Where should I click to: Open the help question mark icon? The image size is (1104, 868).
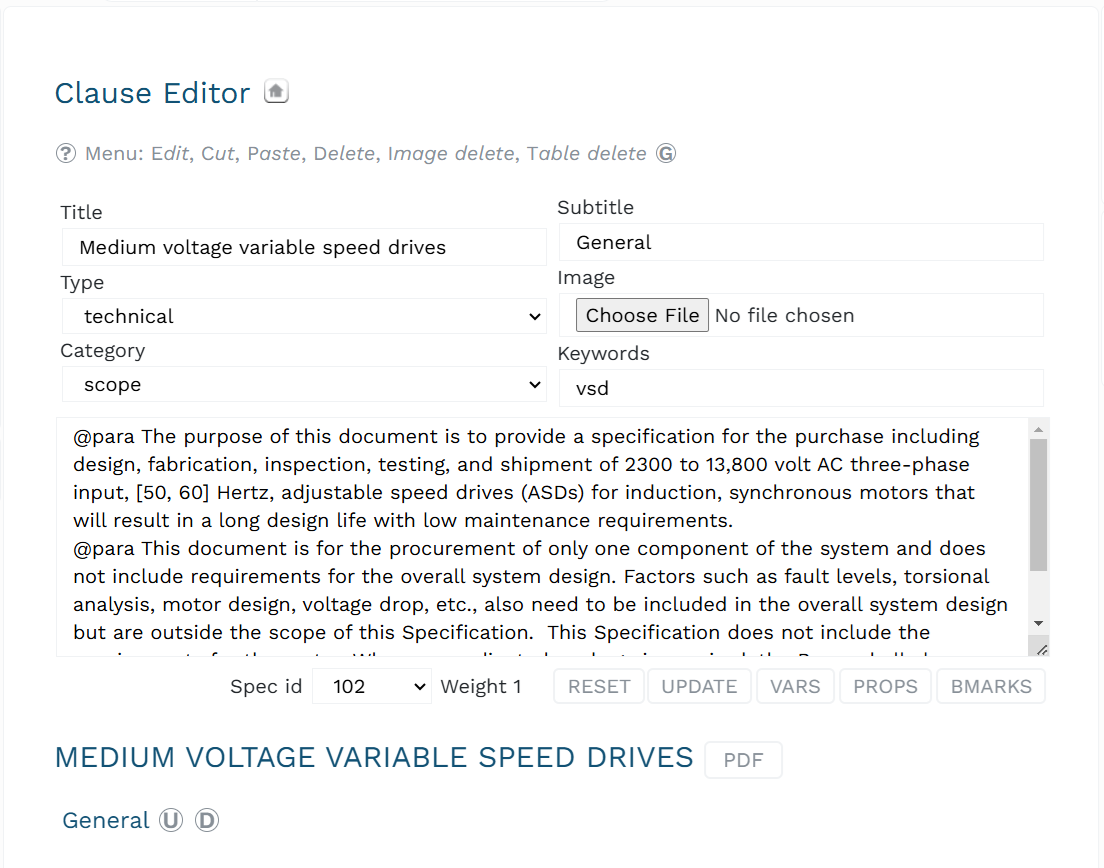point(66,153)
